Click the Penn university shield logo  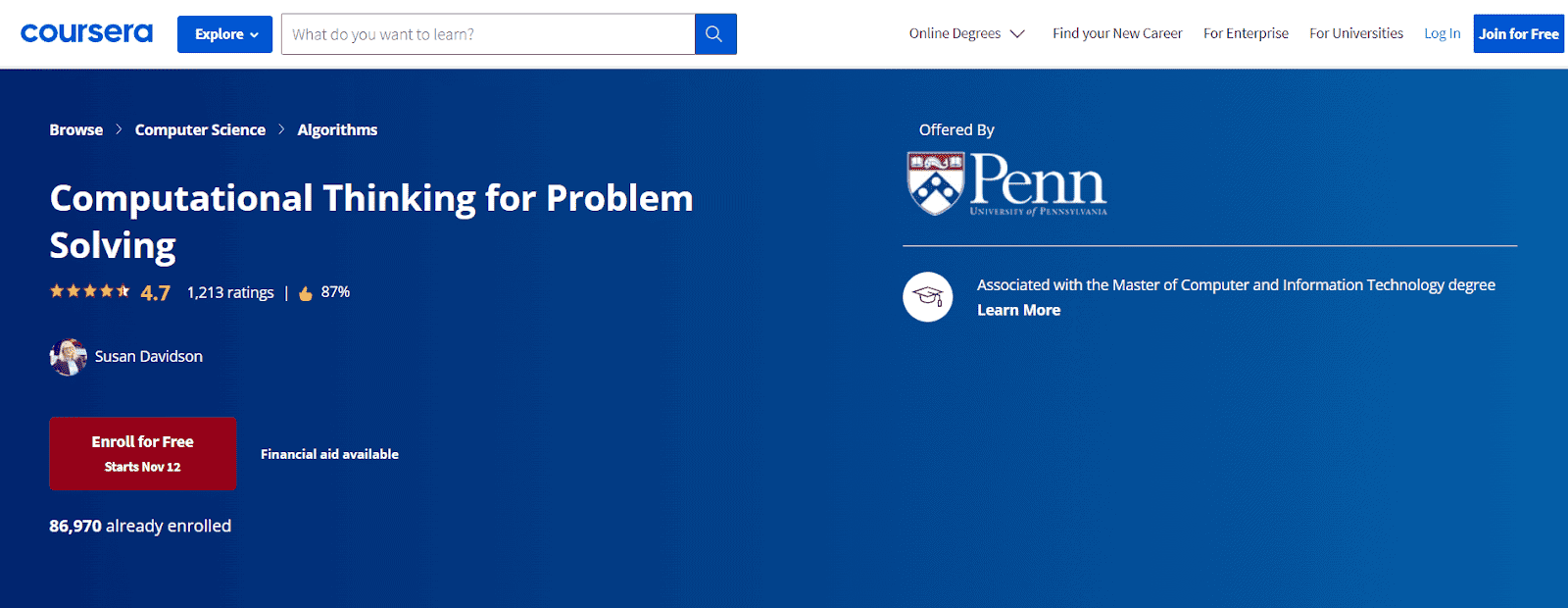[x=935, y=183]
